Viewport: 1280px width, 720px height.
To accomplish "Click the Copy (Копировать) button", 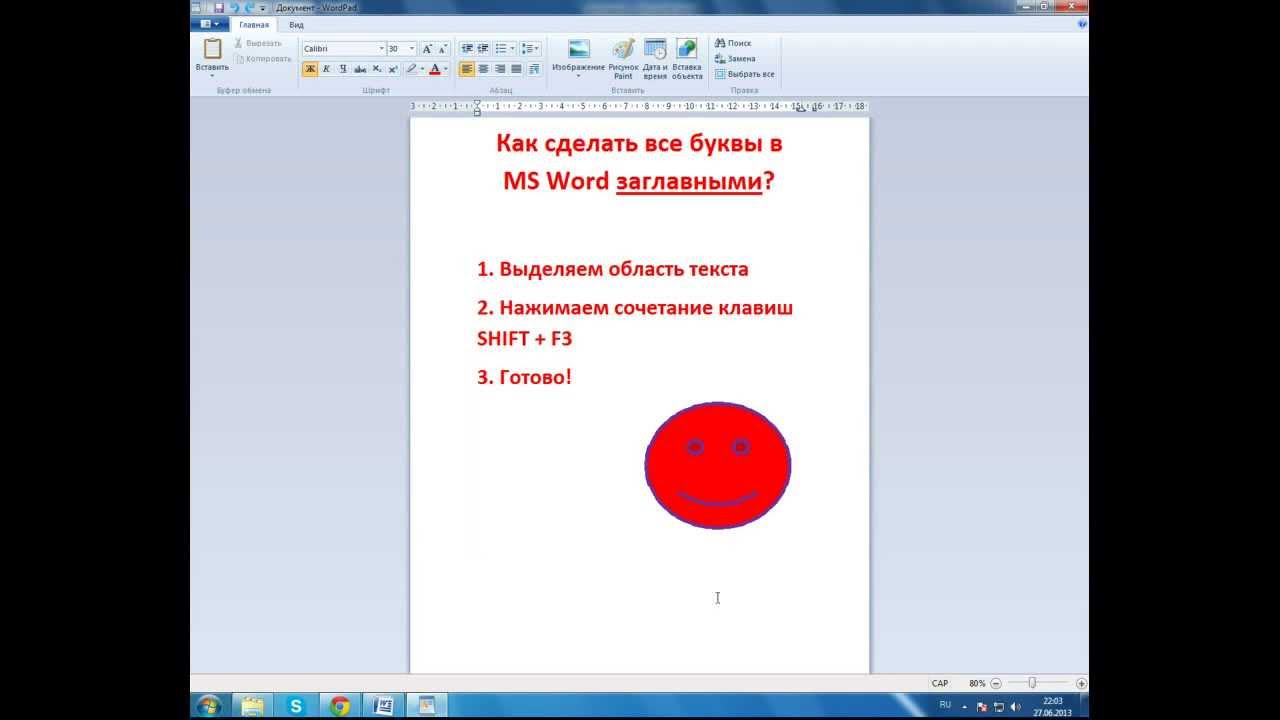I will point(262,58).
